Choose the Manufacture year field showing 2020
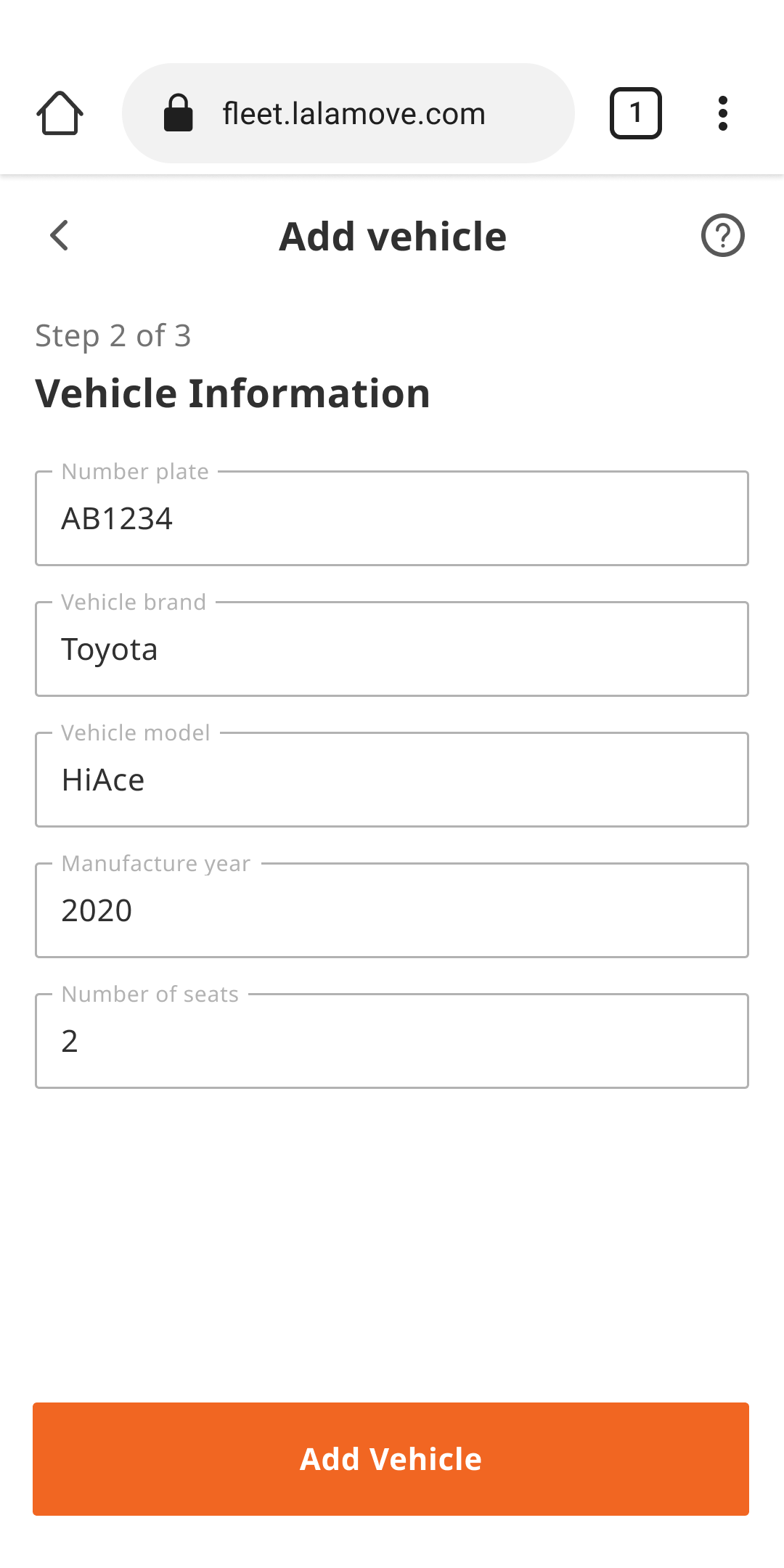Image resolution: width=784 pixels, height=1568 pixels. 392,910
